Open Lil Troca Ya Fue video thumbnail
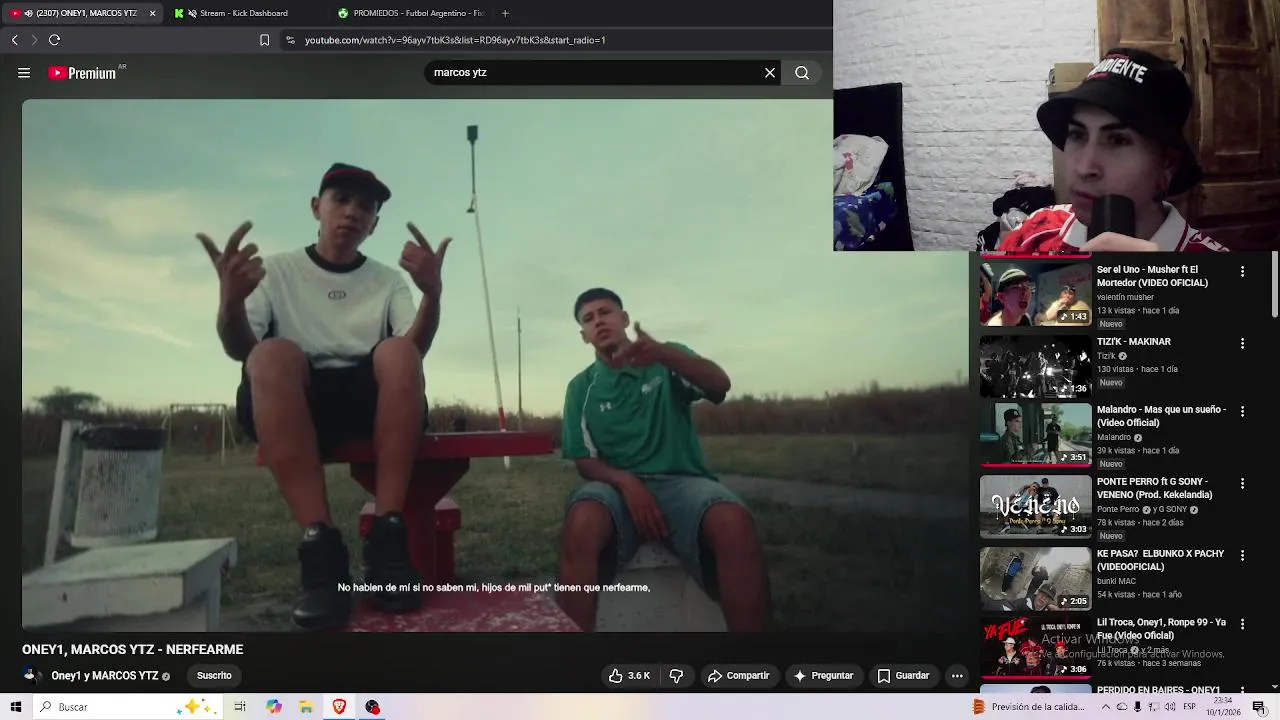 click(x=1035, y=647)
